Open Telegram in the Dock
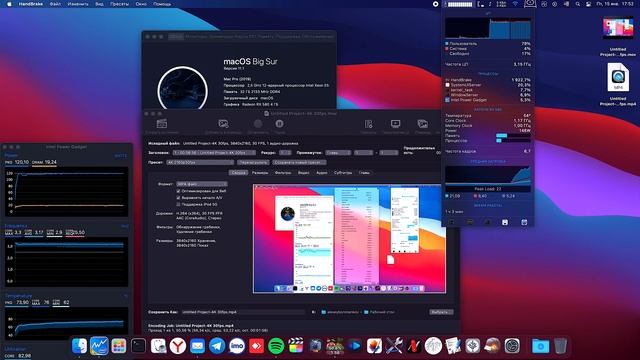The width and height of the screenshot is (640, 360). [217, 346]
